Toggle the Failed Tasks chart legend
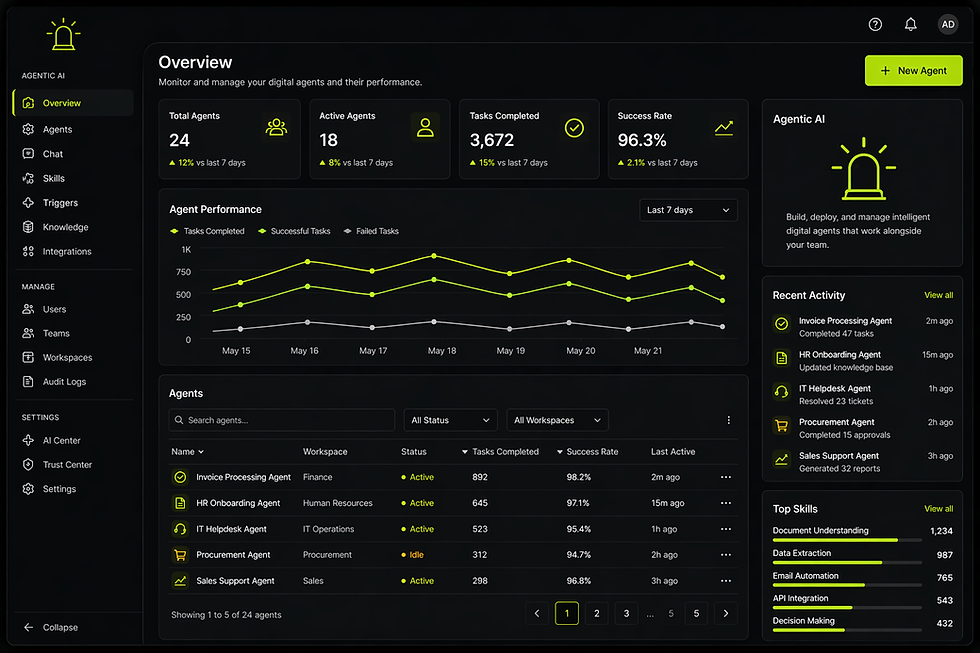The image size is (980, 653). click(x=371, y=231)
